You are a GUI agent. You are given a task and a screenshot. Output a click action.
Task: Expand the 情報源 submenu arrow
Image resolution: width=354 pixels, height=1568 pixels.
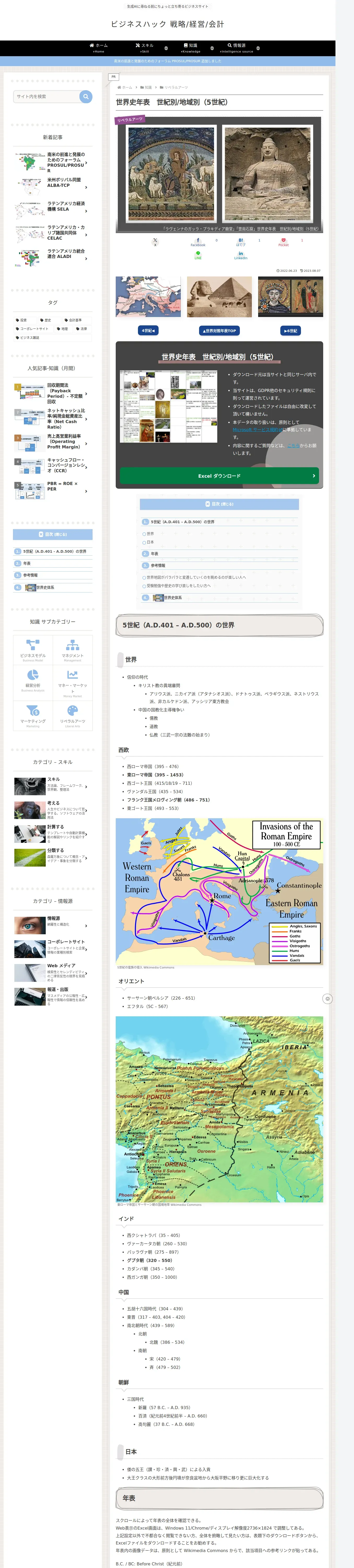258,48
